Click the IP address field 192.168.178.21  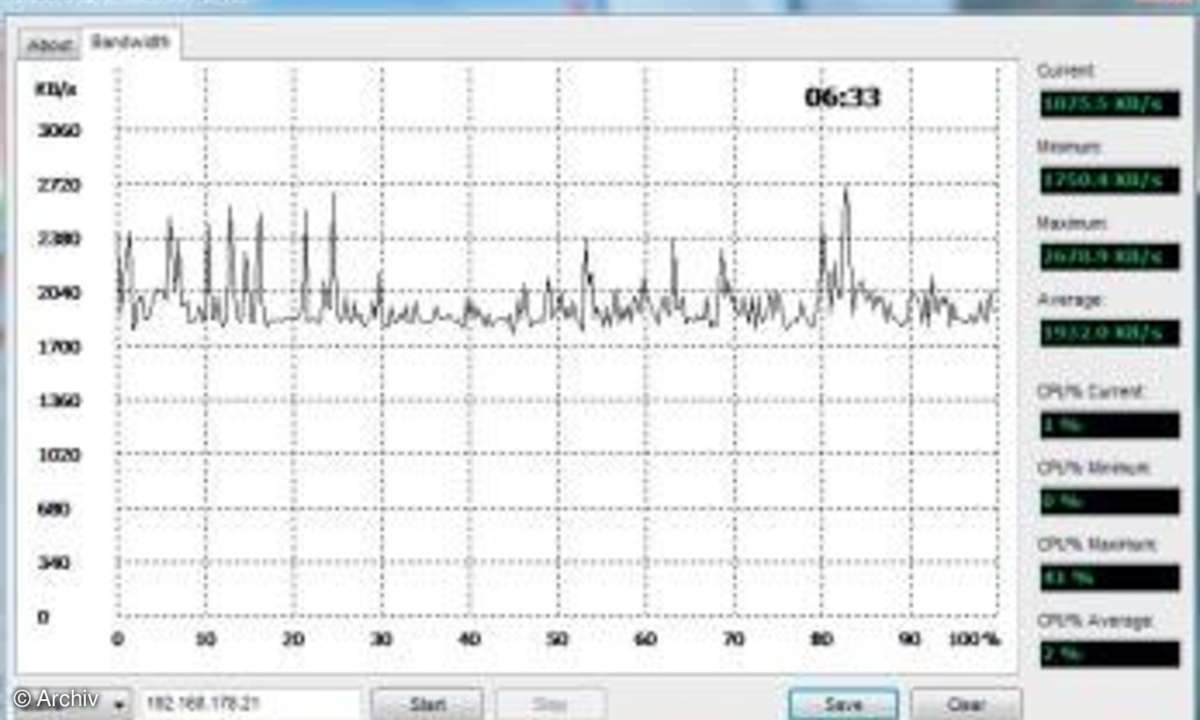pyautogui.click(x=247, y=703)
